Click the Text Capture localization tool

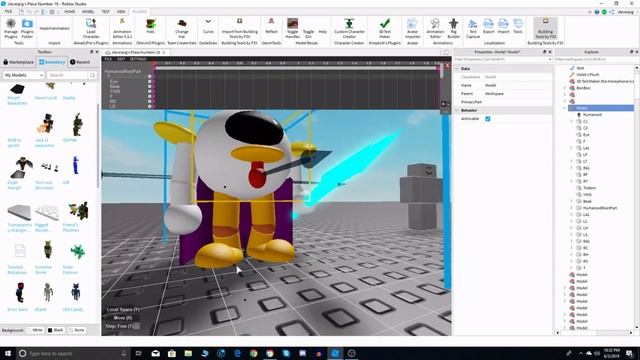pyautogui.click(x=473, y=28)
